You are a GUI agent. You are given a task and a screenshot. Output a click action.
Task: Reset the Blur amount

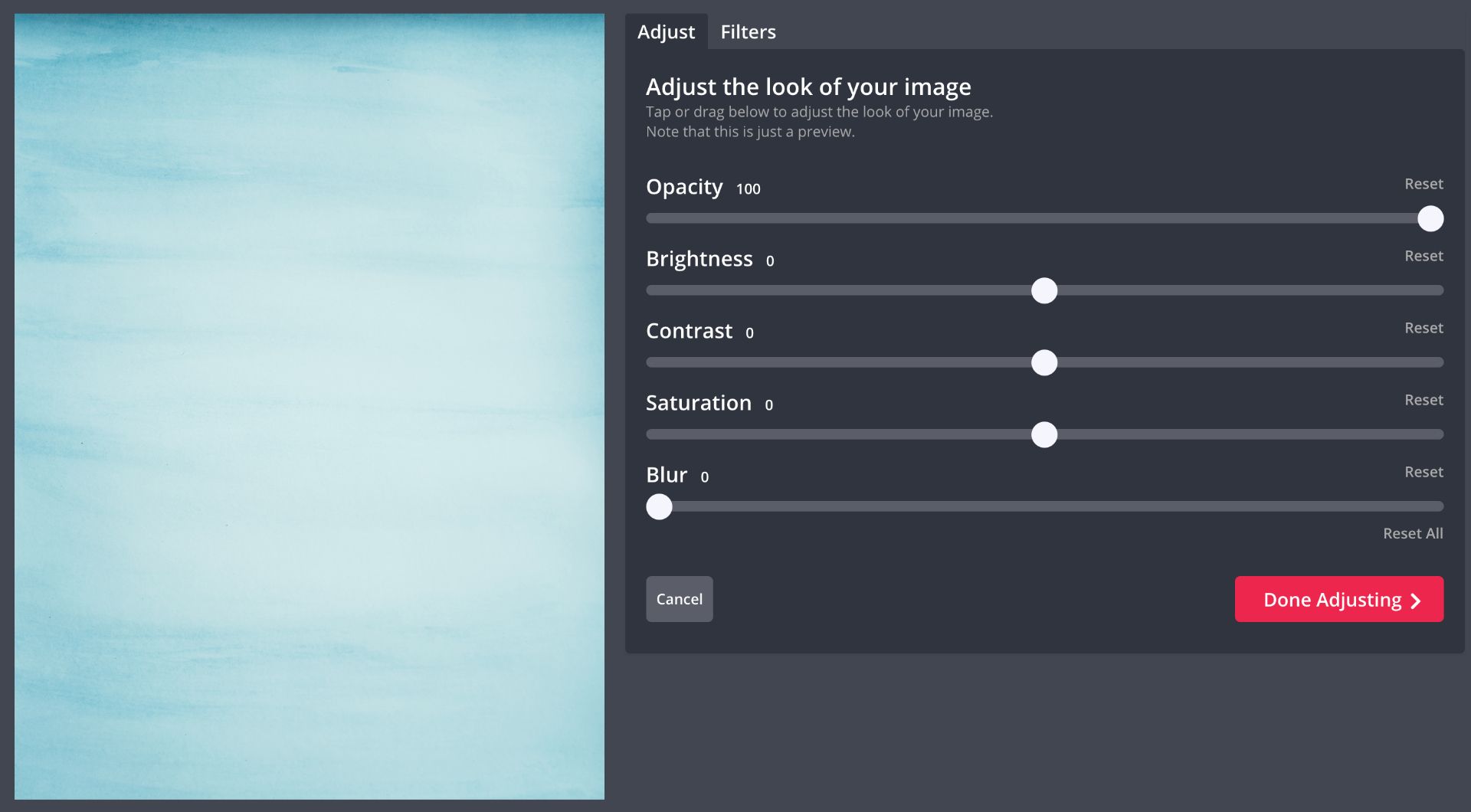coord(1423,472)
